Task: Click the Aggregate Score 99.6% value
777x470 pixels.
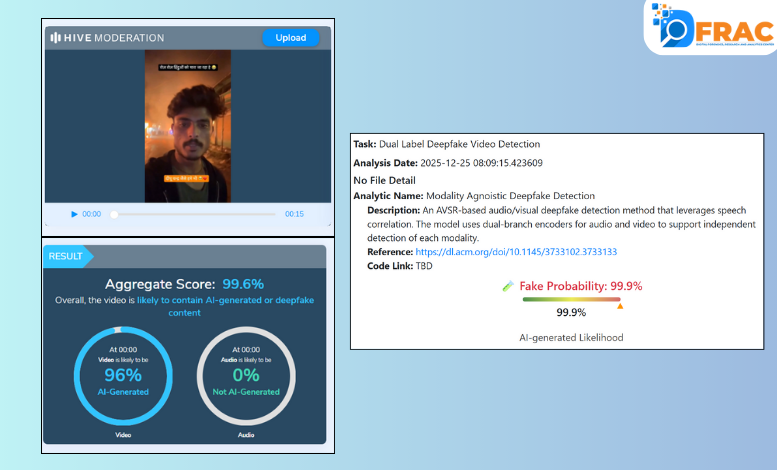Action: [243, 283]
